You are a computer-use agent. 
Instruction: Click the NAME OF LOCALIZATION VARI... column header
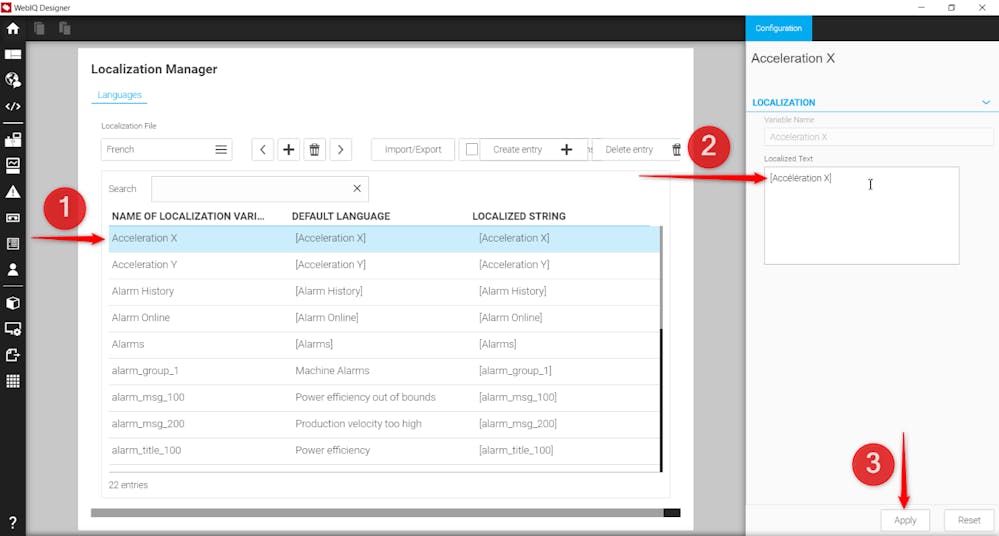coord(188,216)
